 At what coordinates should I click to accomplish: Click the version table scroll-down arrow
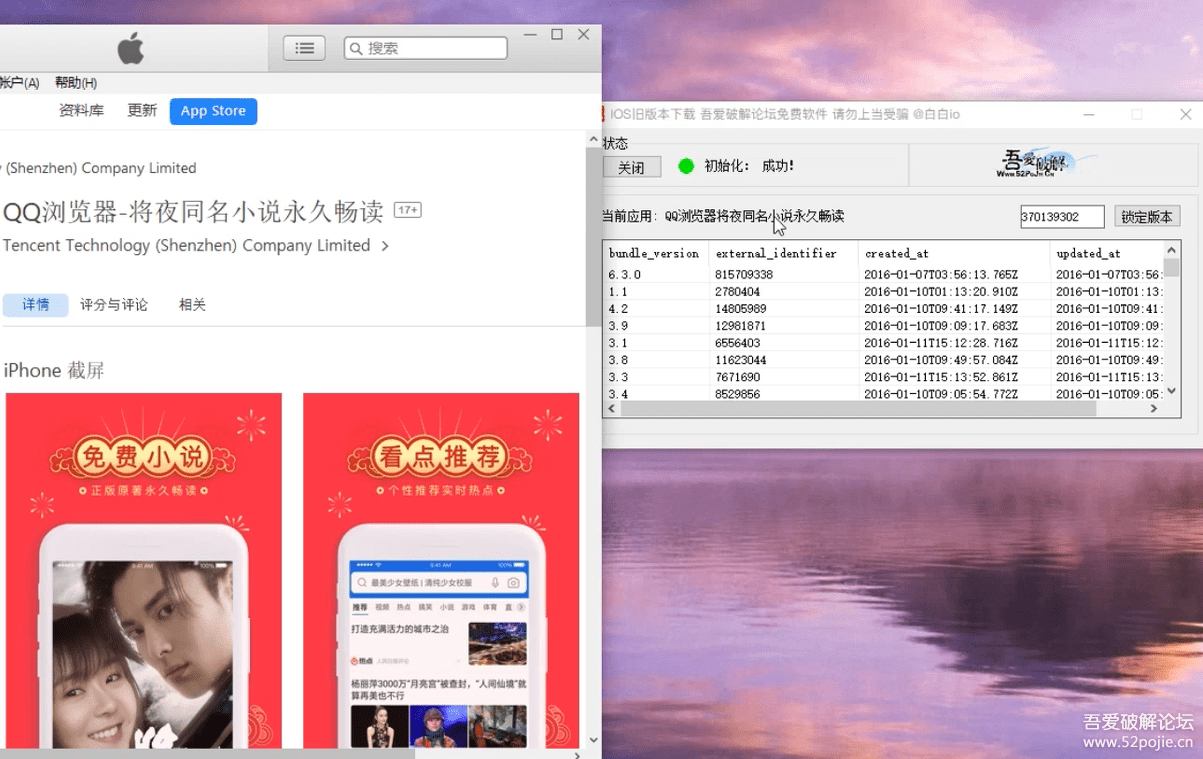point(1172,392)
